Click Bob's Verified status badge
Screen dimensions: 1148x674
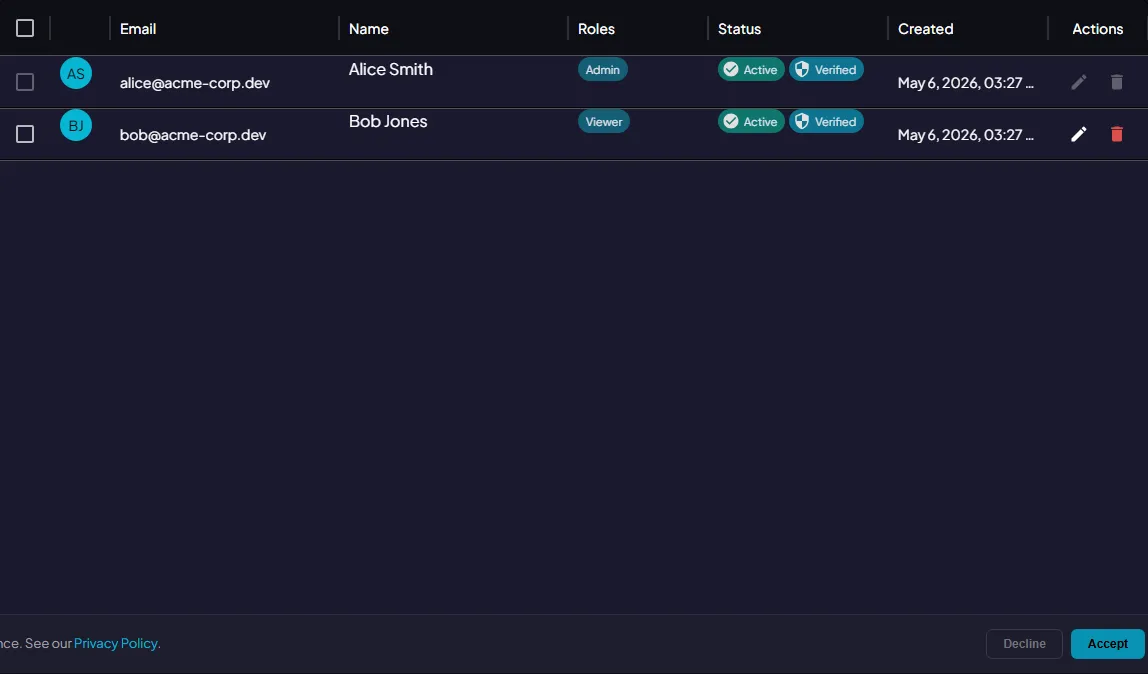tap(826, 121)
